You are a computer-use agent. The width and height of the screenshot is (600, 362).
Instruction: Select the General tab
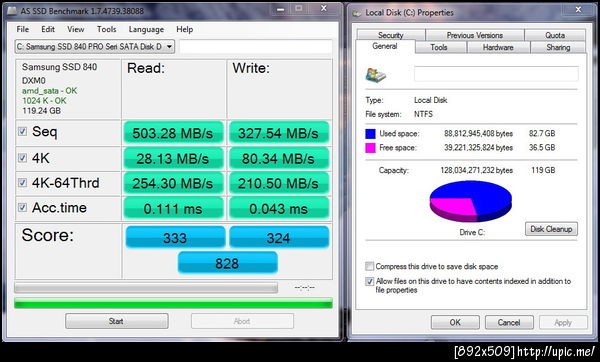click(385, 46)
